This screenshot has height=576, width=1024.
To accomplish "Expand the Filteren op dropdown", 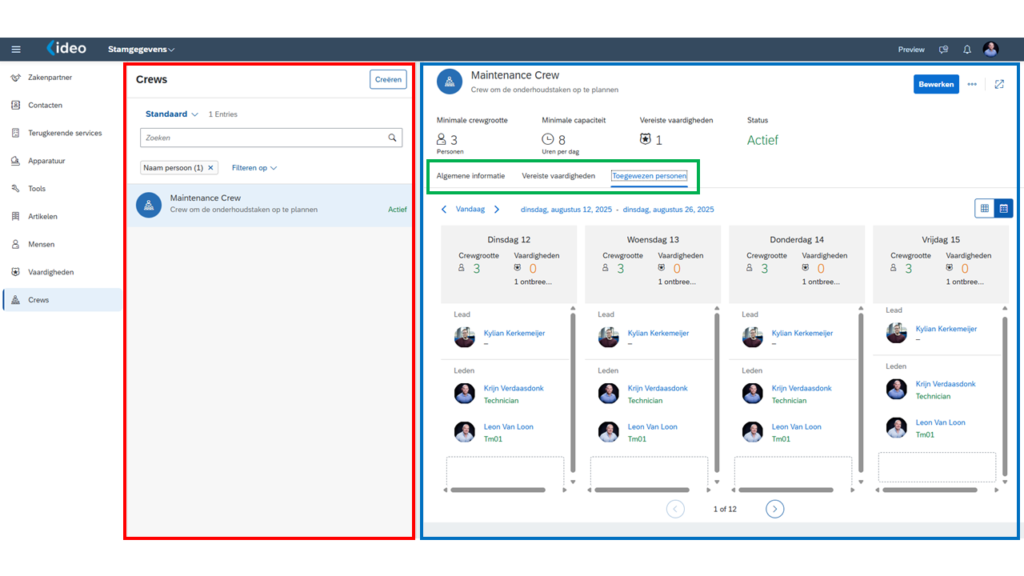I will pos(254,168).
